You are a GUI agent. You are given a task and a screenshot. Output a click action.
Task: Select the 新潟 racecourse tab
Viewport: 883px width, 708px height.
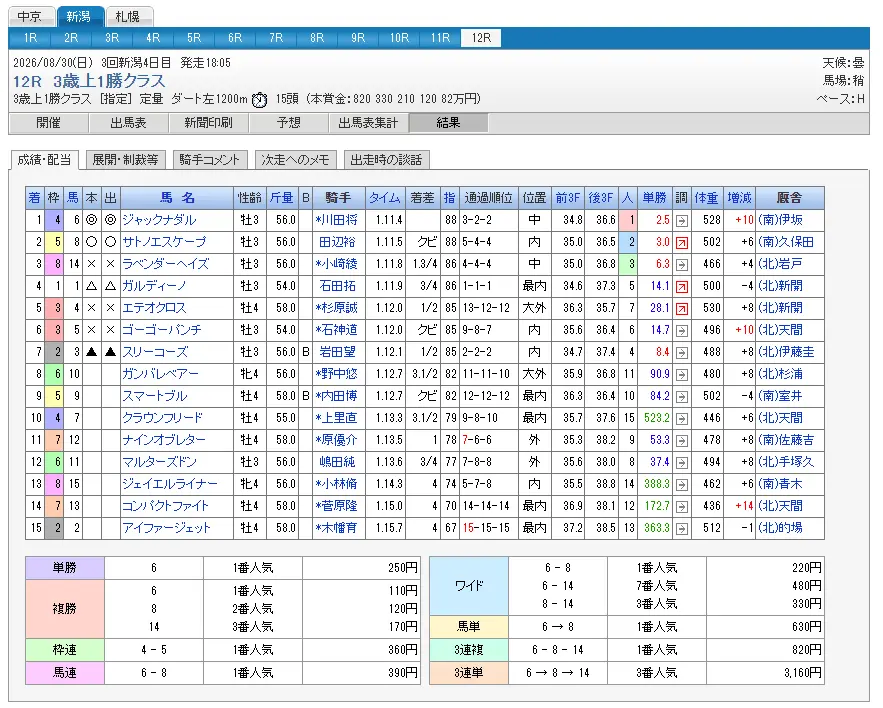point(80,16)
